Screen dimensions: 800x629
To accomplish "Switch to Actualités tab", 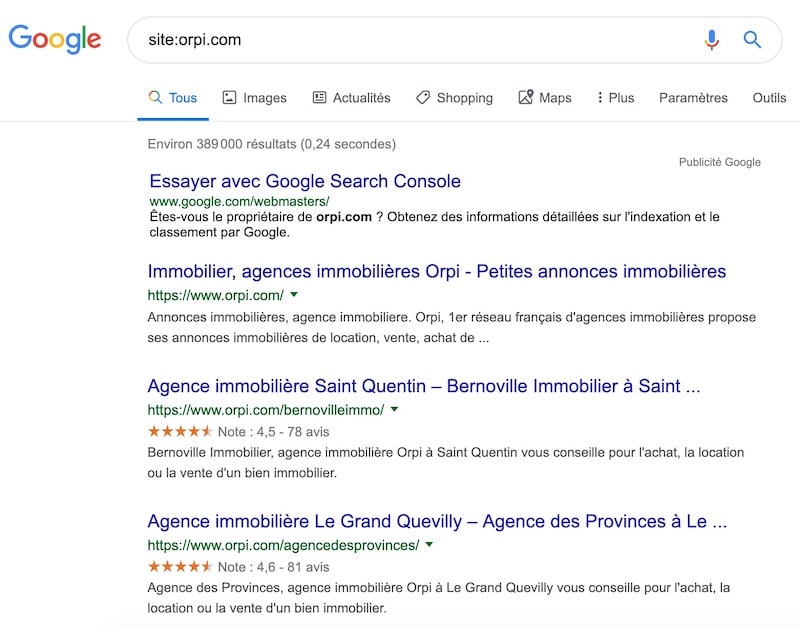I will pyautogui.click(x=351, y=98).
